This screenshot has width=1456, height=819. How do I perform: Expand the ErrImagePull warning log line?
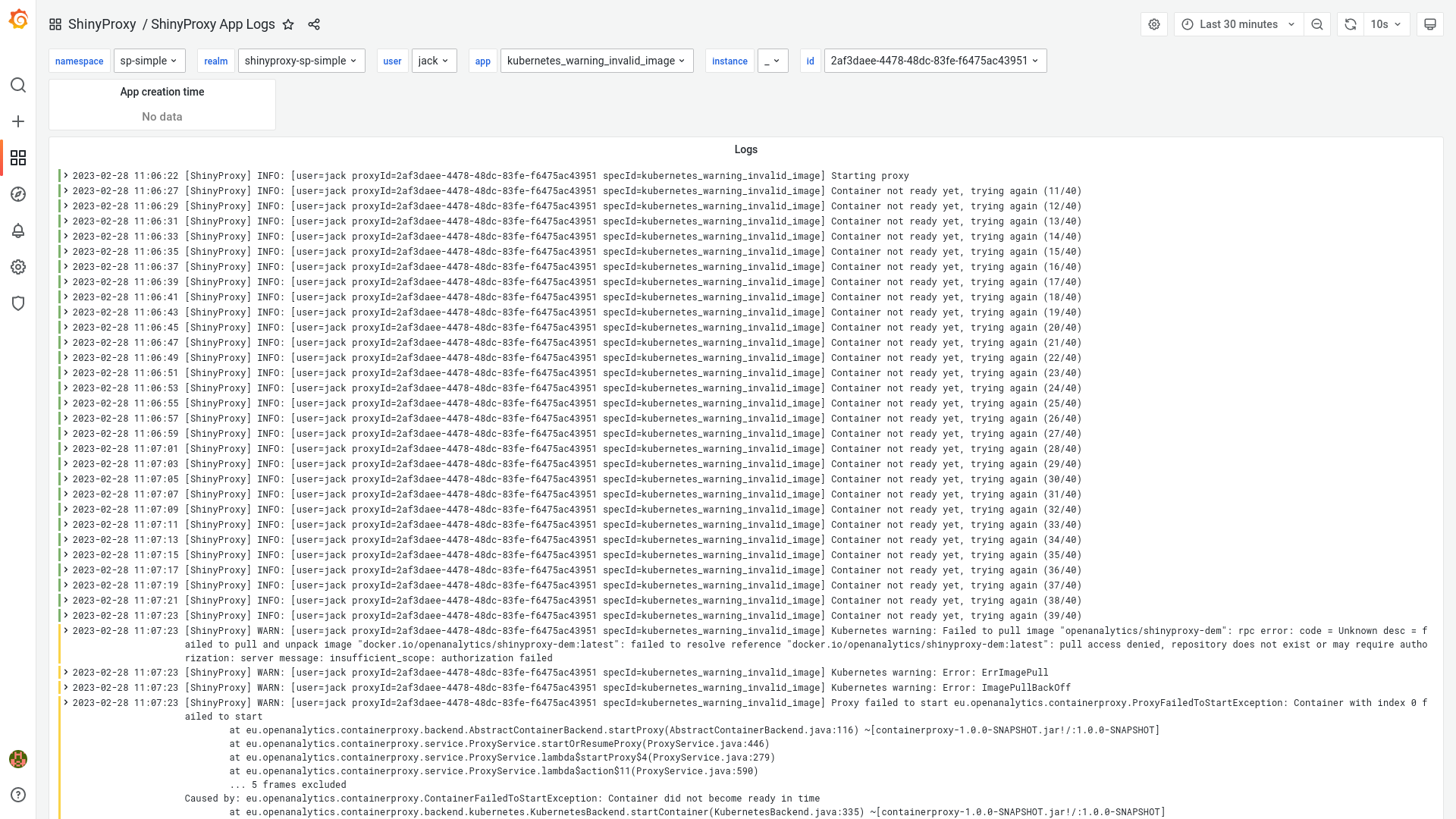[x=66, y=673]
